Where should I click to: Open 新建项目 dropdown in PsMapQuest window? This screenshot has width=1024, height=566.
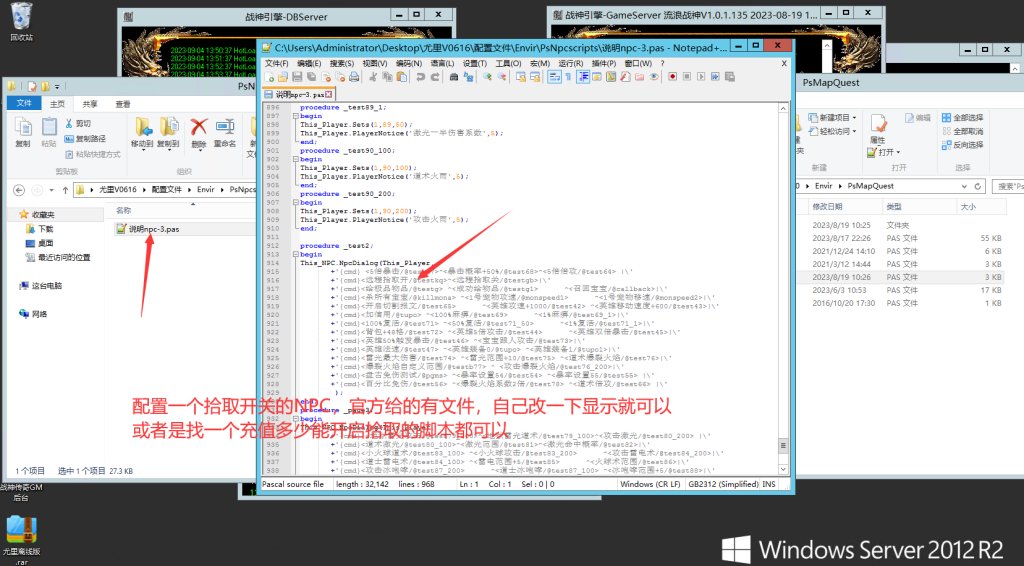pyautogui.click(x=833, y=118)
